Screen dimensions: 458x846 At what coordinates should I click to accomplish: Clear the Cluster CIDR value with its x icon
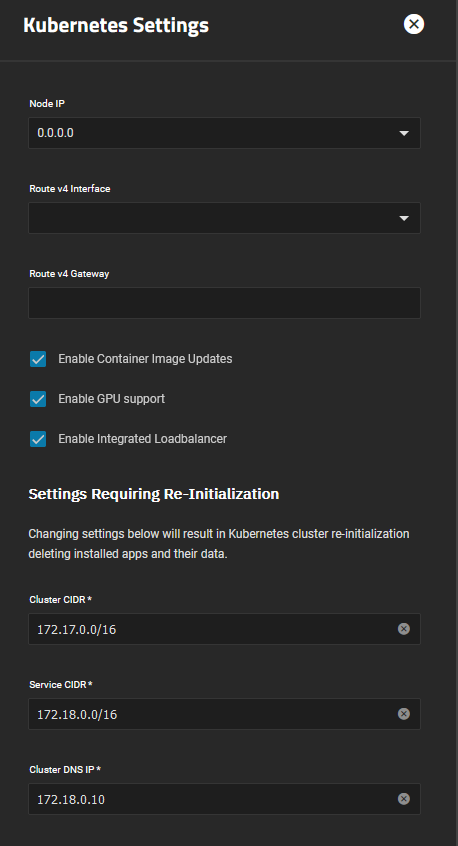coord(404,629)
